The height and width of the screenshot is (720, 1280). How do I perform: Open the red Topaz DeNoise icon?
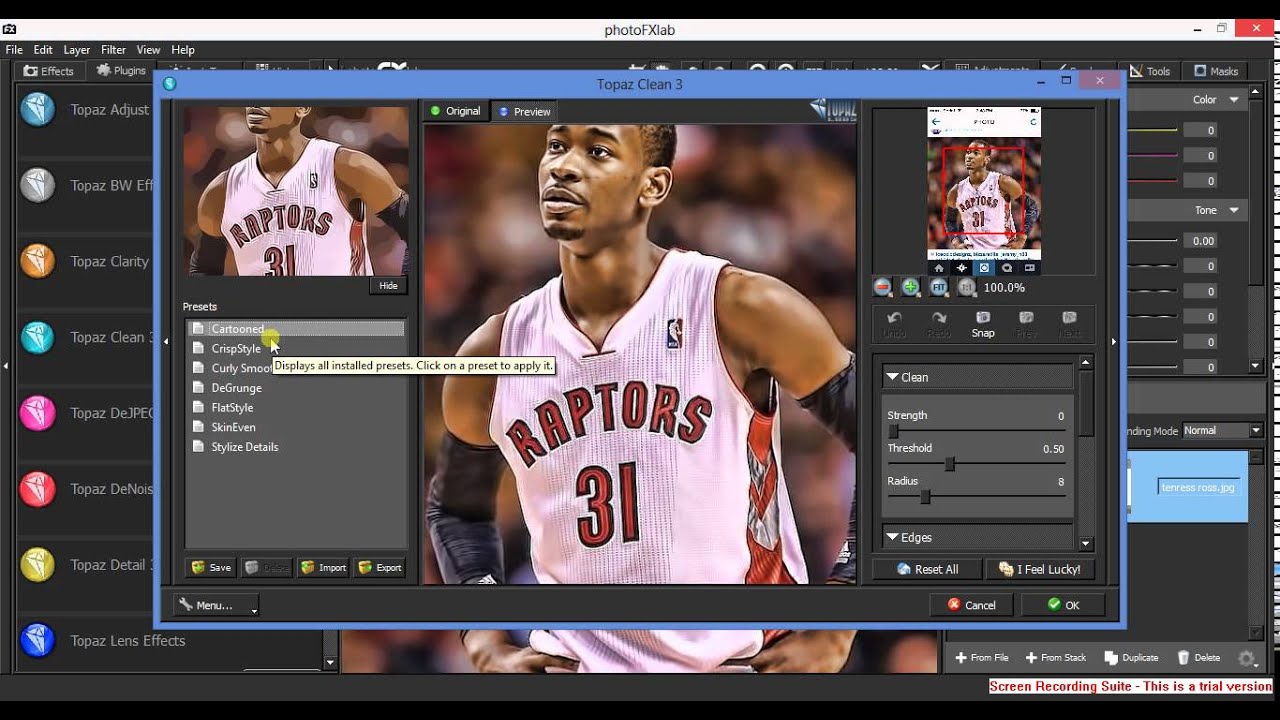tap(38, 489)
